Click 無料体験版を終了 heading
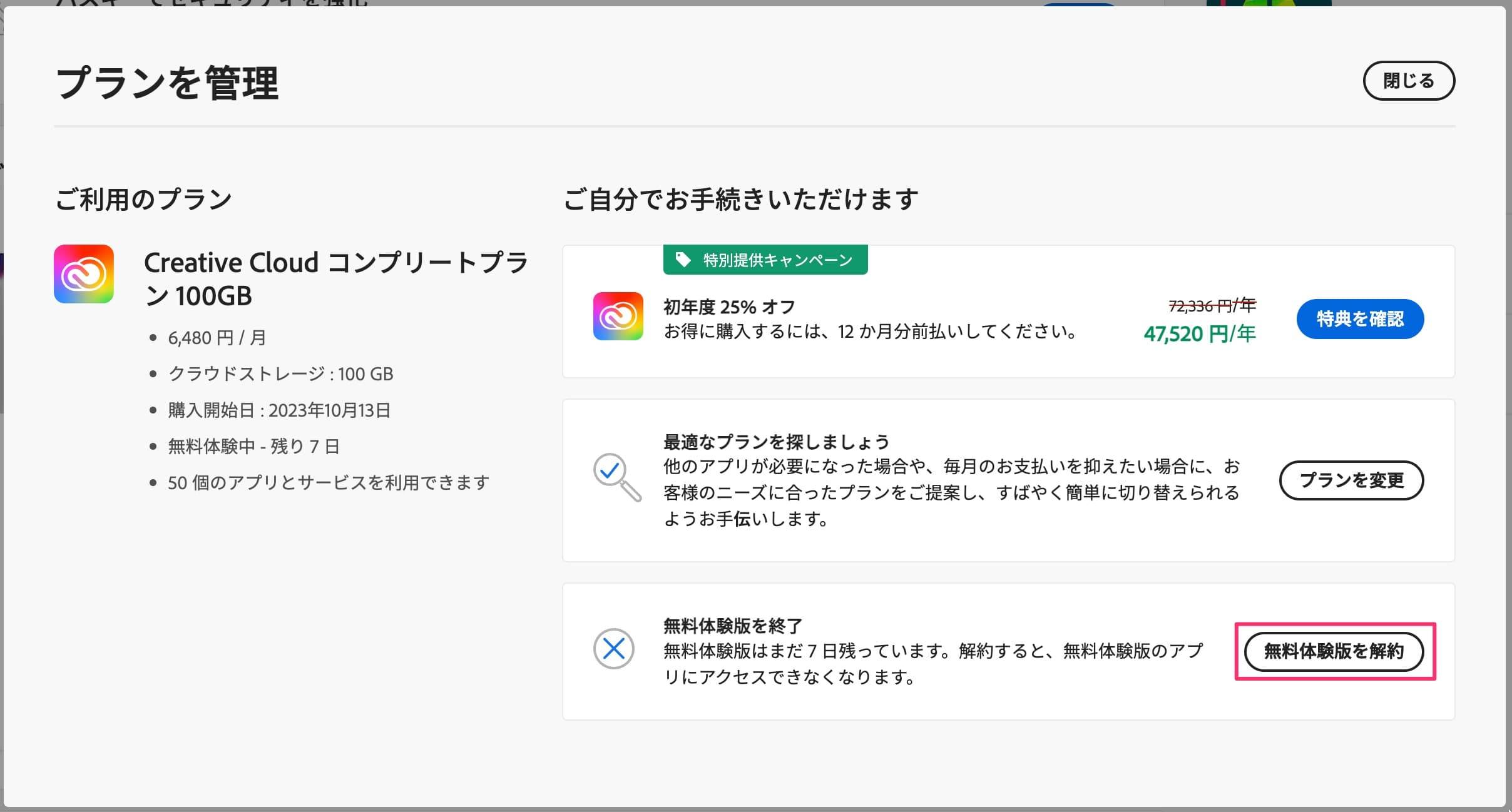Viewport: 1512px width, 812px height. [x=733, y=626]
